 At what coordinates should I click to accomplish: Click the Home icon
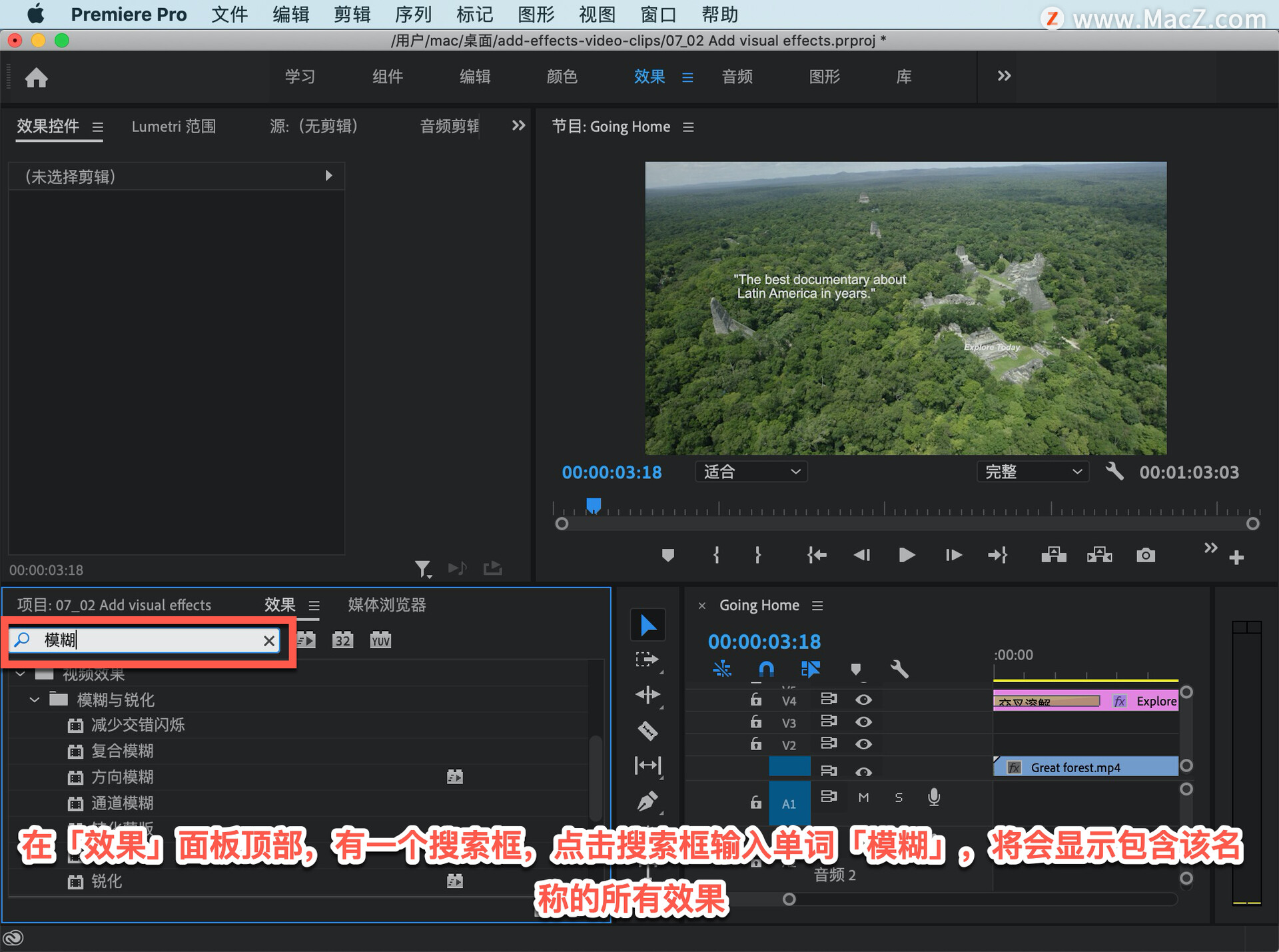37,78
